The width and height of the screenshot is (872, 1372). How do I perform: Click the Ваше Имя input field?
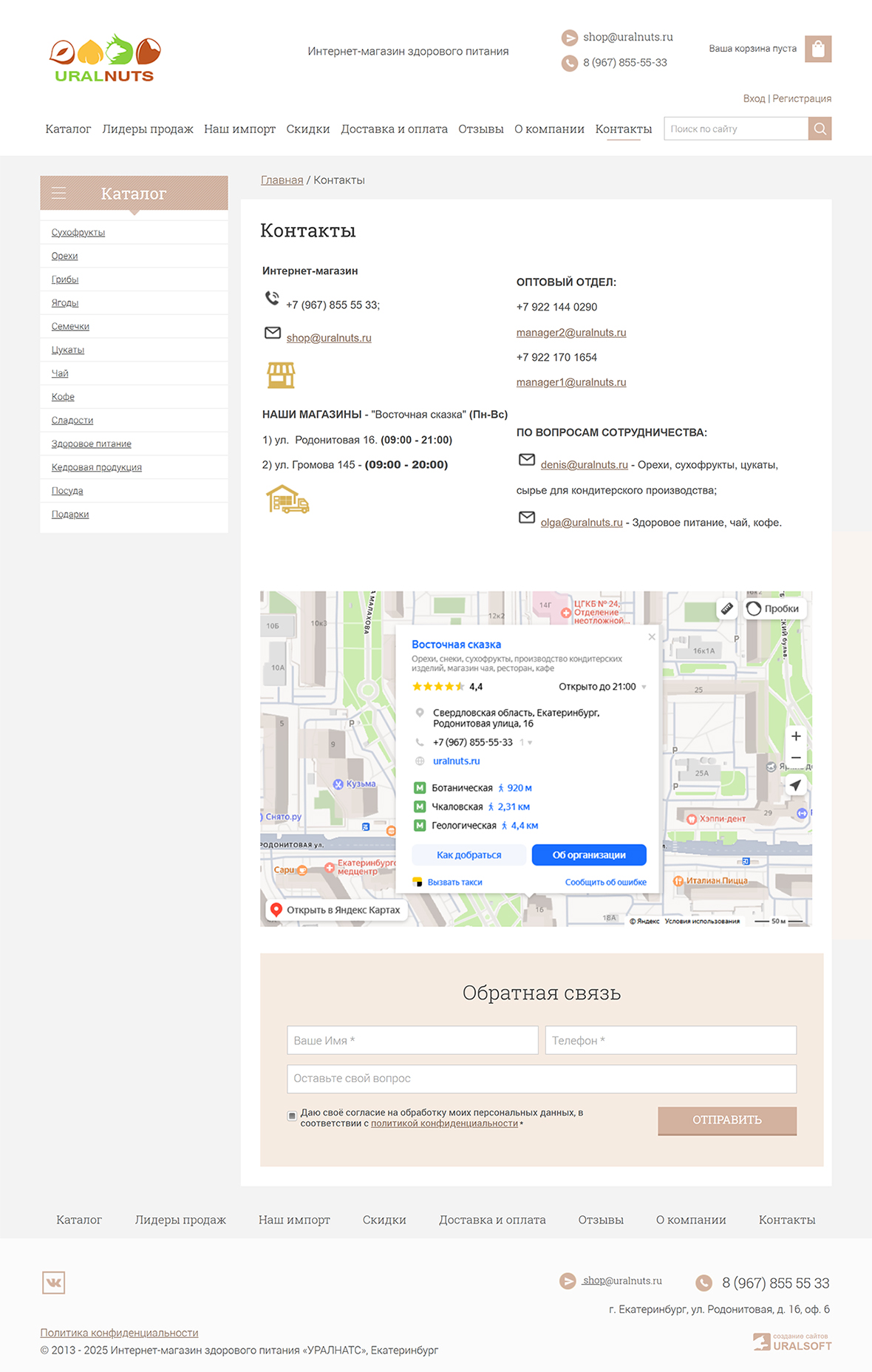click(x=412, y=1040)
